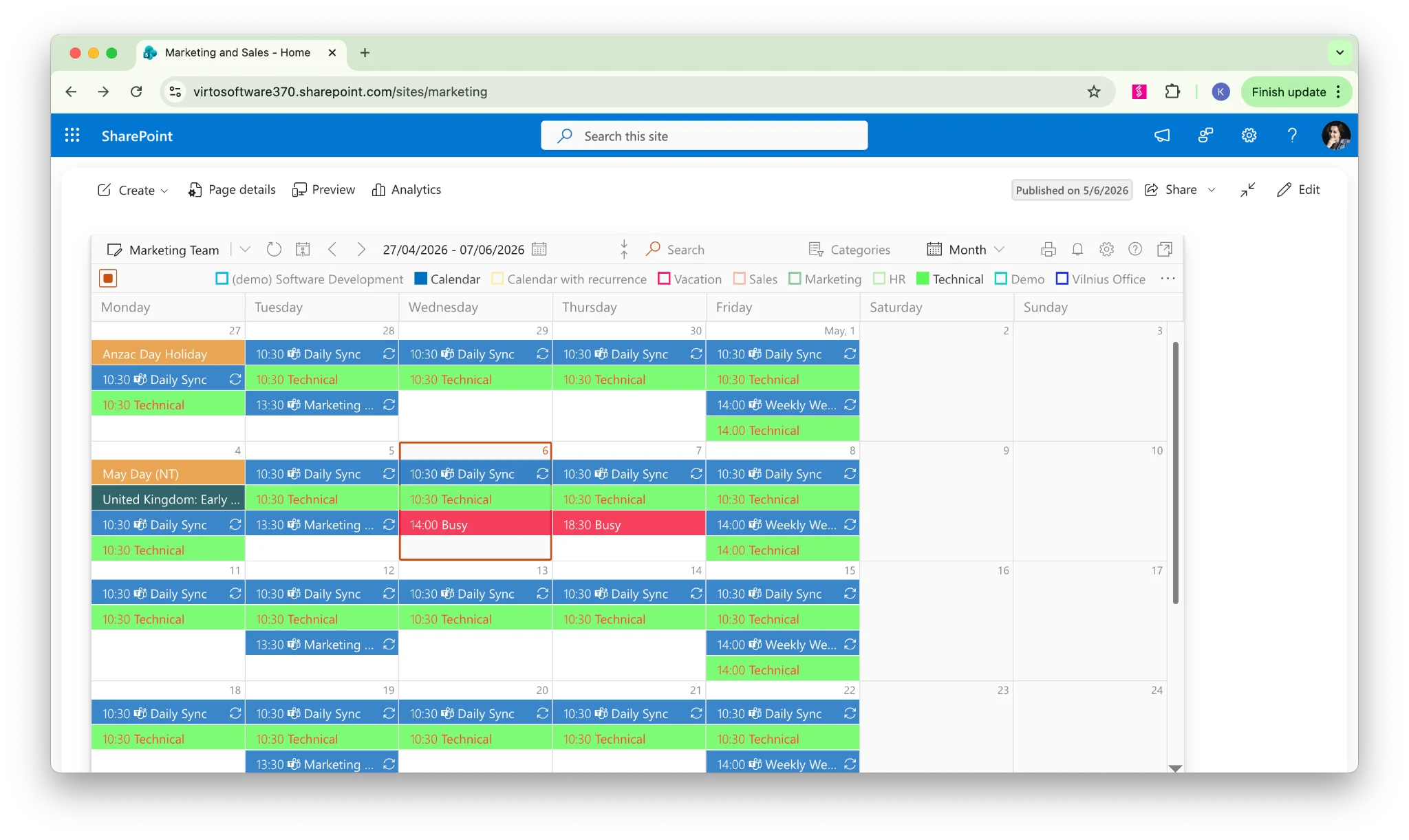Go to previous period arrow
The width and height of the screenshot is (1409, 840).
tap(332, 249)
